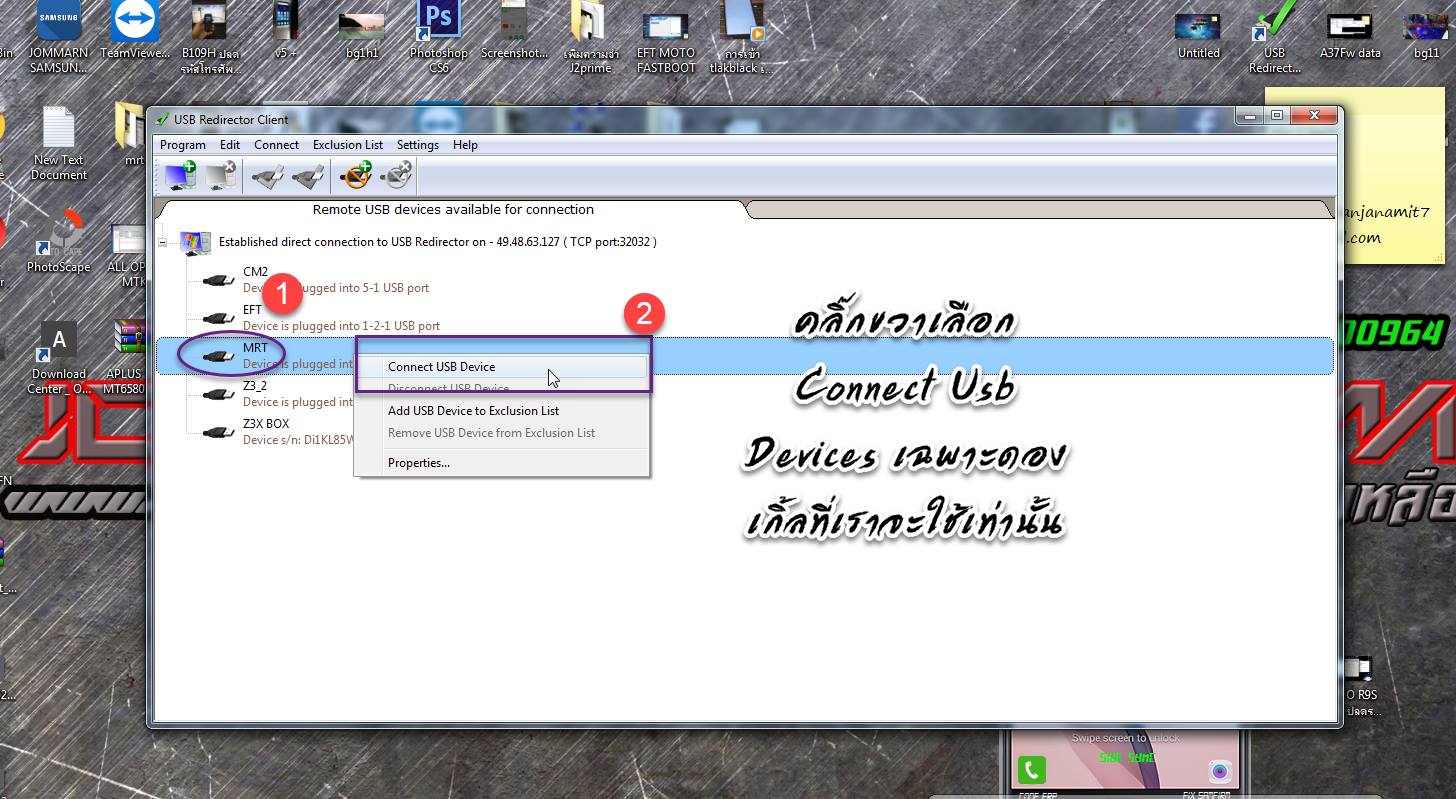
Task: Open the Program menu
Action: (x=183, y=145)
